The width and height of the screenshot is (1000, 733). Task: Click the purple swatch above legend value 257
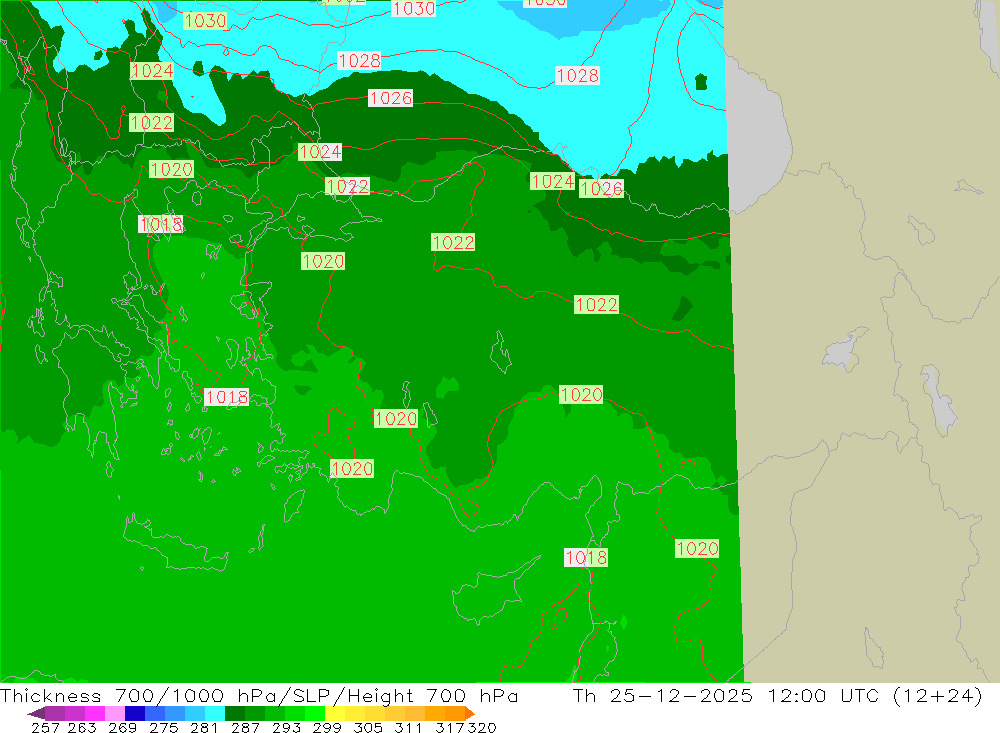coord(55,713)
